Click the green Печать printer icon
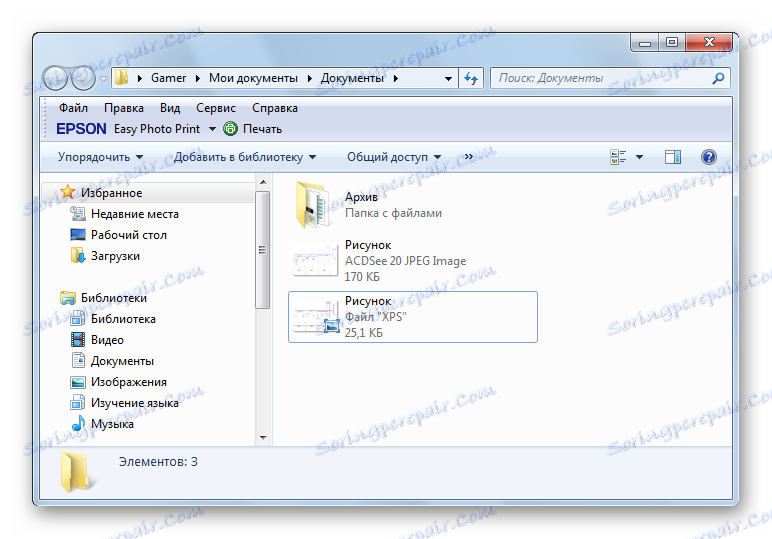The width and height of the screenshot is (772, 539). pos(230,129)
